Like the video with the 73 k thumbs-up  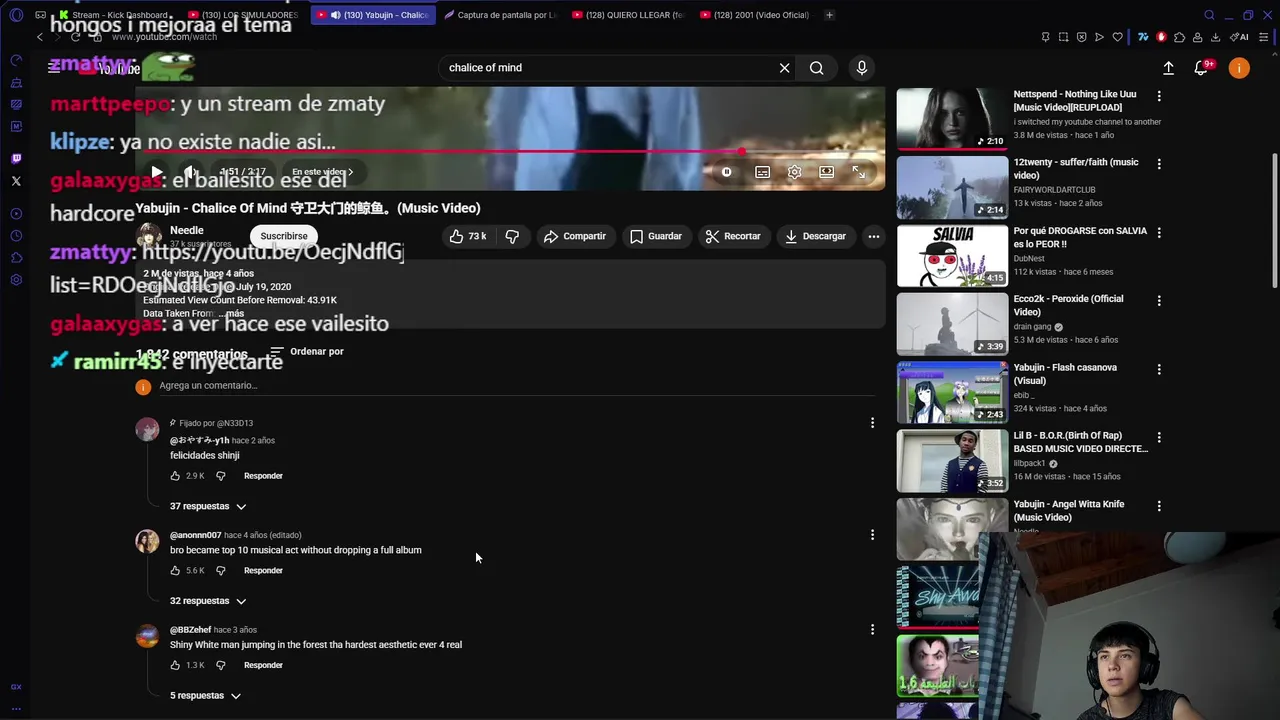468,236
